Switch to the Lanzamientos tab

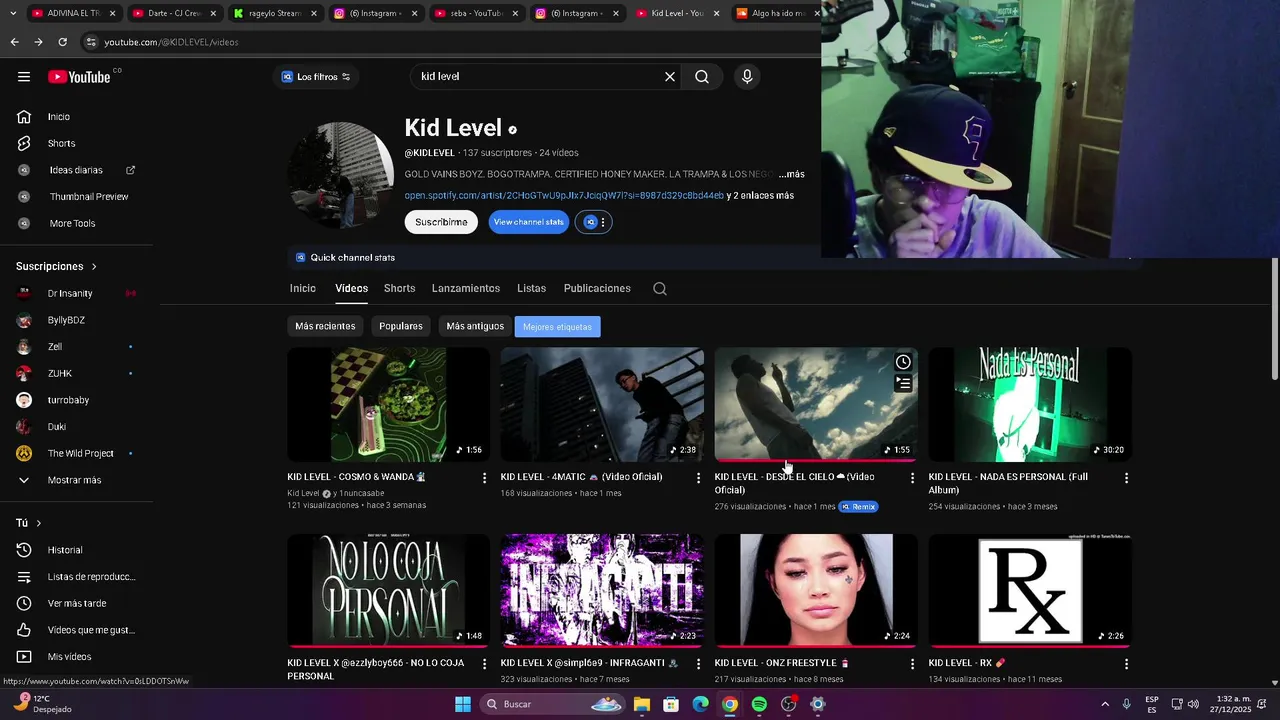(x=466, y=288)
